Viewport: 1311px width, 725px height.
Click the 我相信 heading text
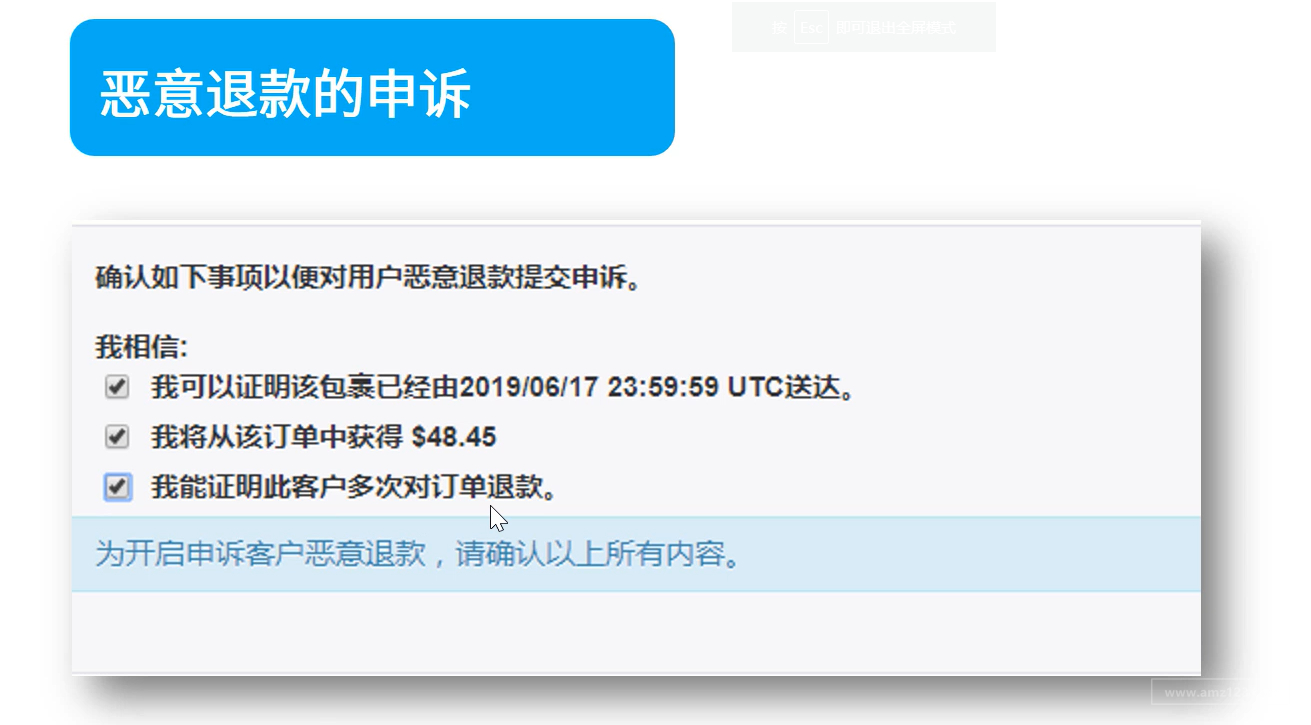tap(142, 347)
